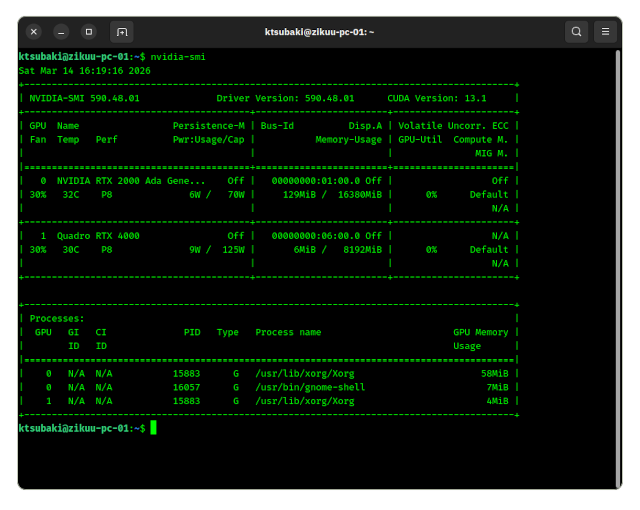
Task: Maximize the terminal window
Action: tap(88, 32)
